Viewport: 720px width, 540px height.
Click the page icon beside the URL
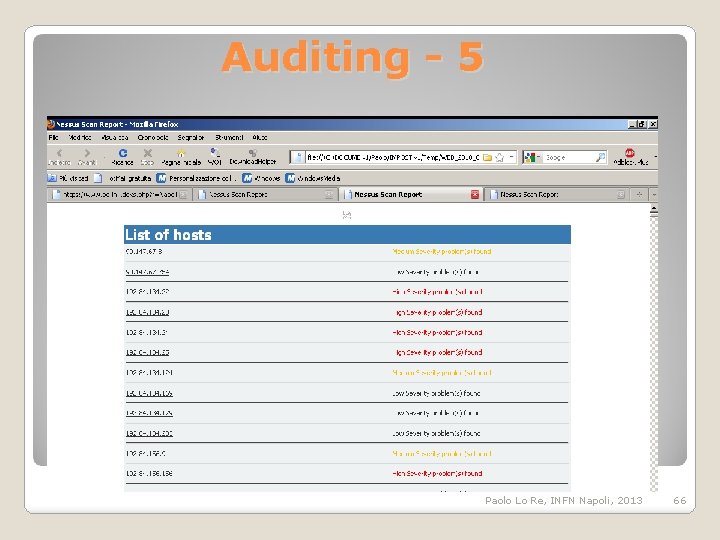point(298,158)
